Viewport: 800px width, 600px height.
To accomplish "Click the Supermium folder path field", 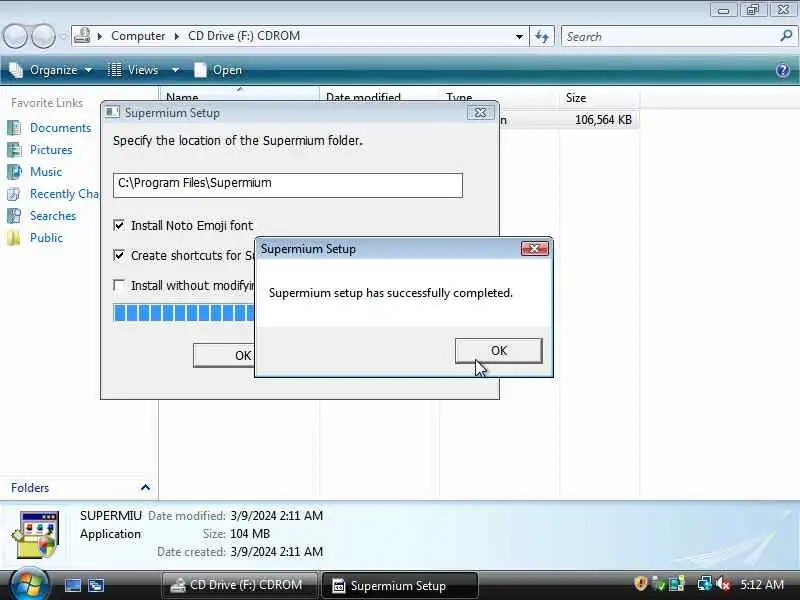I will click(x=288, y=185).
